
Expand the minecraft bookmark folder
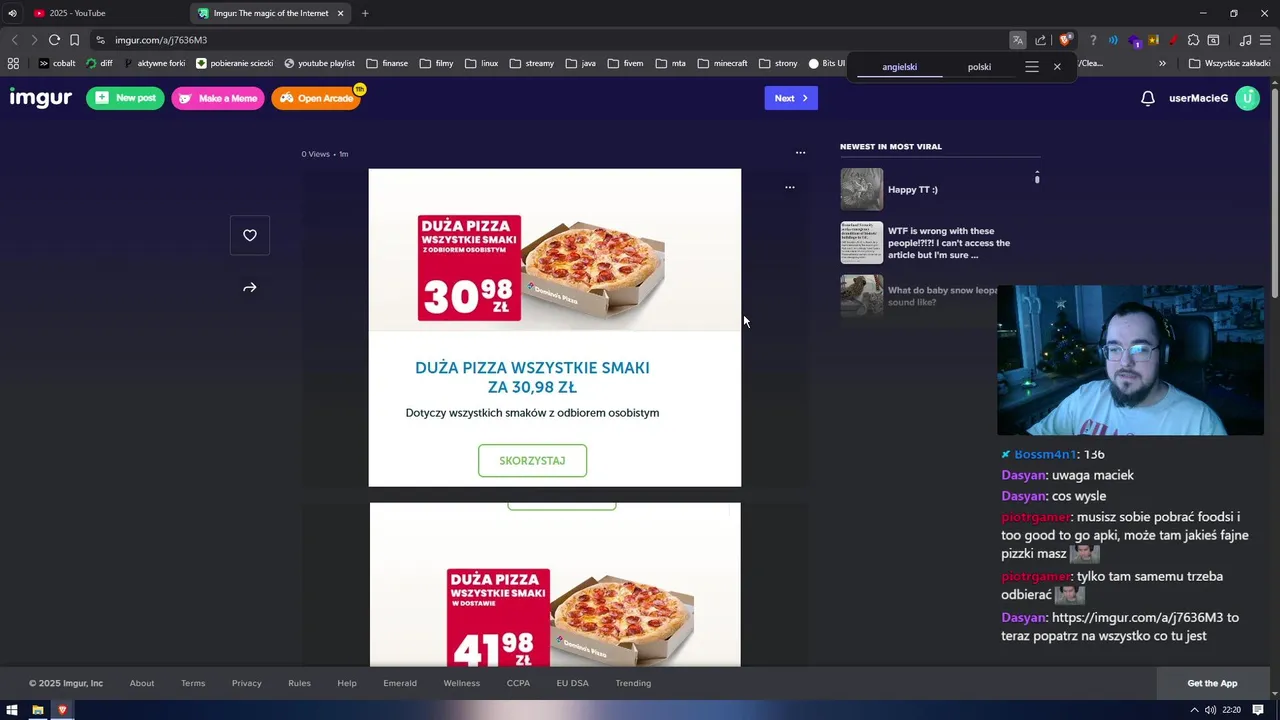coord(722,63)
